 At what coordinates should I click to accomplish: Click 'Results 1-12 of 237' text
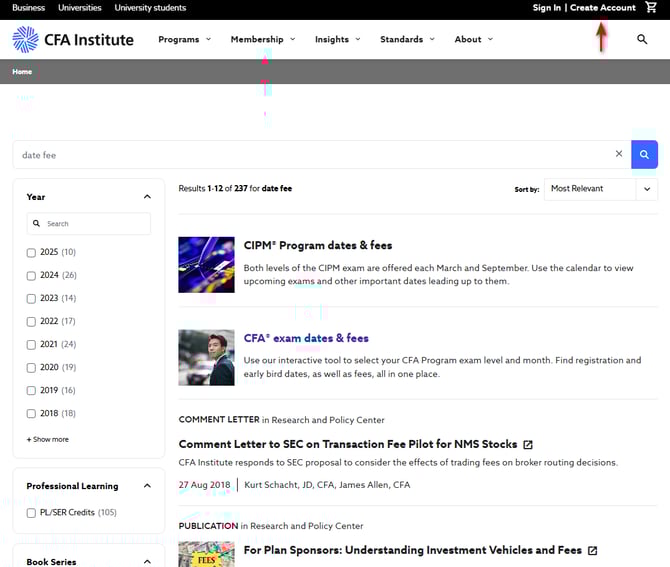coord(213,188)
